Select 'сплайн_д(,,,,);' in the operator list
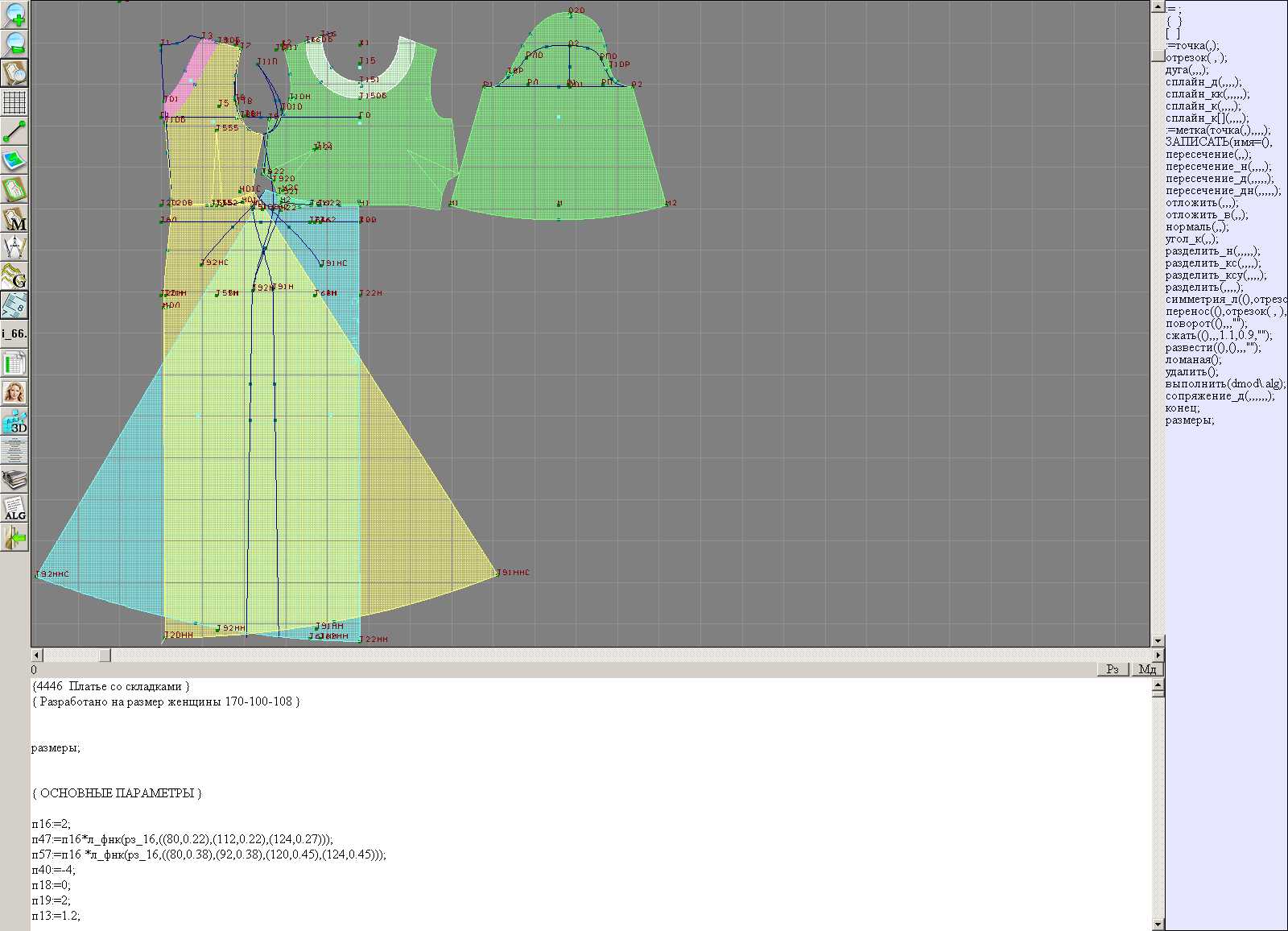Viewport: 1288px width, 931px height. [x=1203, y=82]
